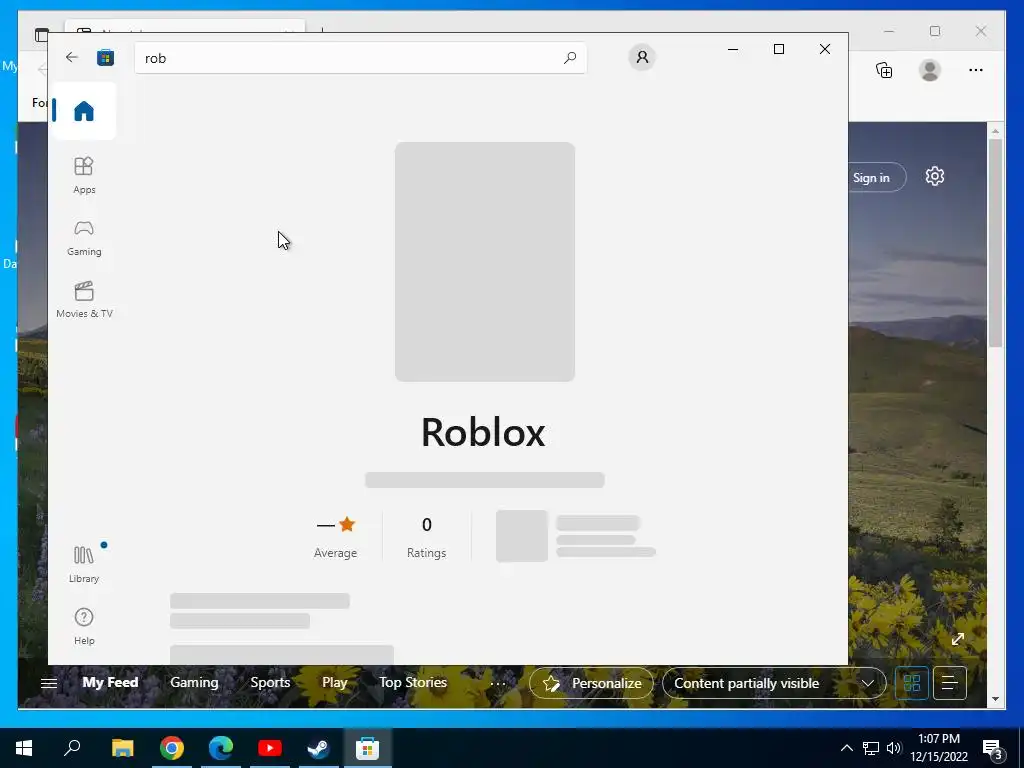The image size is (1024, 768).
Task: Show hidden system tray icons
Action: (846, 748)
